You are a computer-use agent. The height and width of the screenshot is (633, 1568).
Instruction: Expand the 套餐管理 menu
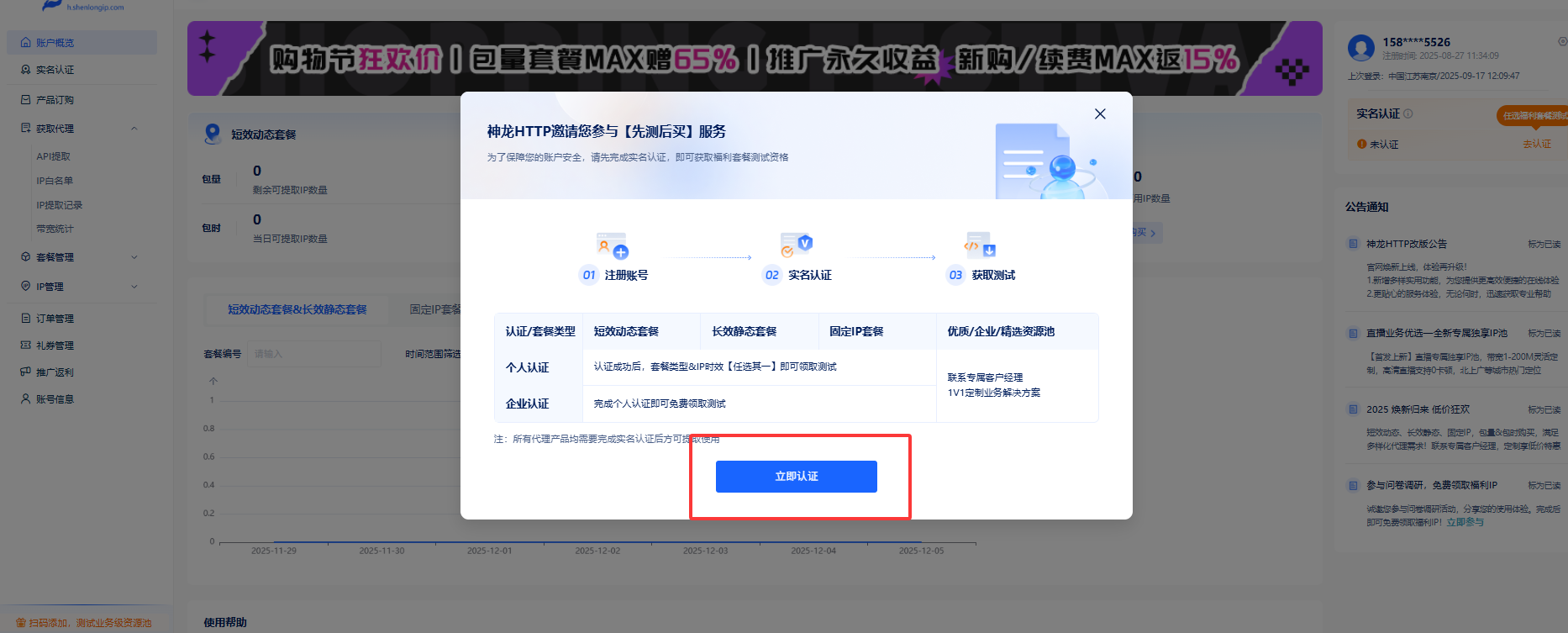pyautogui.click(x=134, y=257)
